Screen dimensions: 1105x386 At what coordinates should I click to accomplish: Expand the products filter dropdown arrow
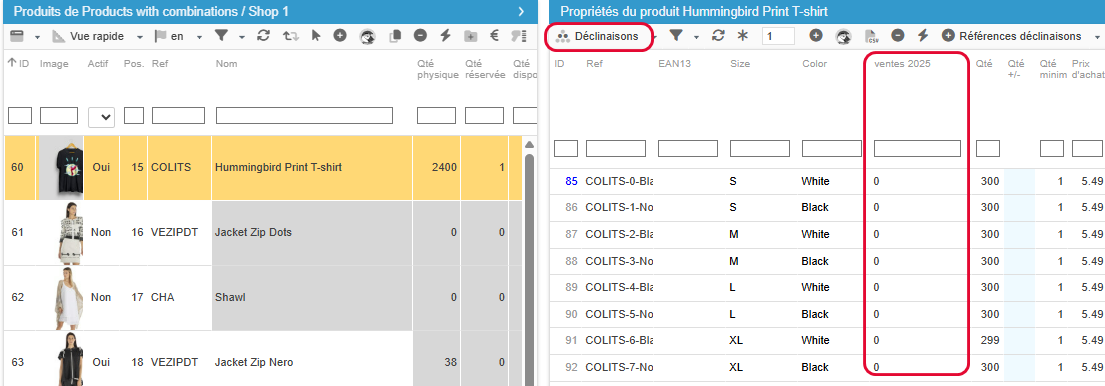tap(242, 37)
